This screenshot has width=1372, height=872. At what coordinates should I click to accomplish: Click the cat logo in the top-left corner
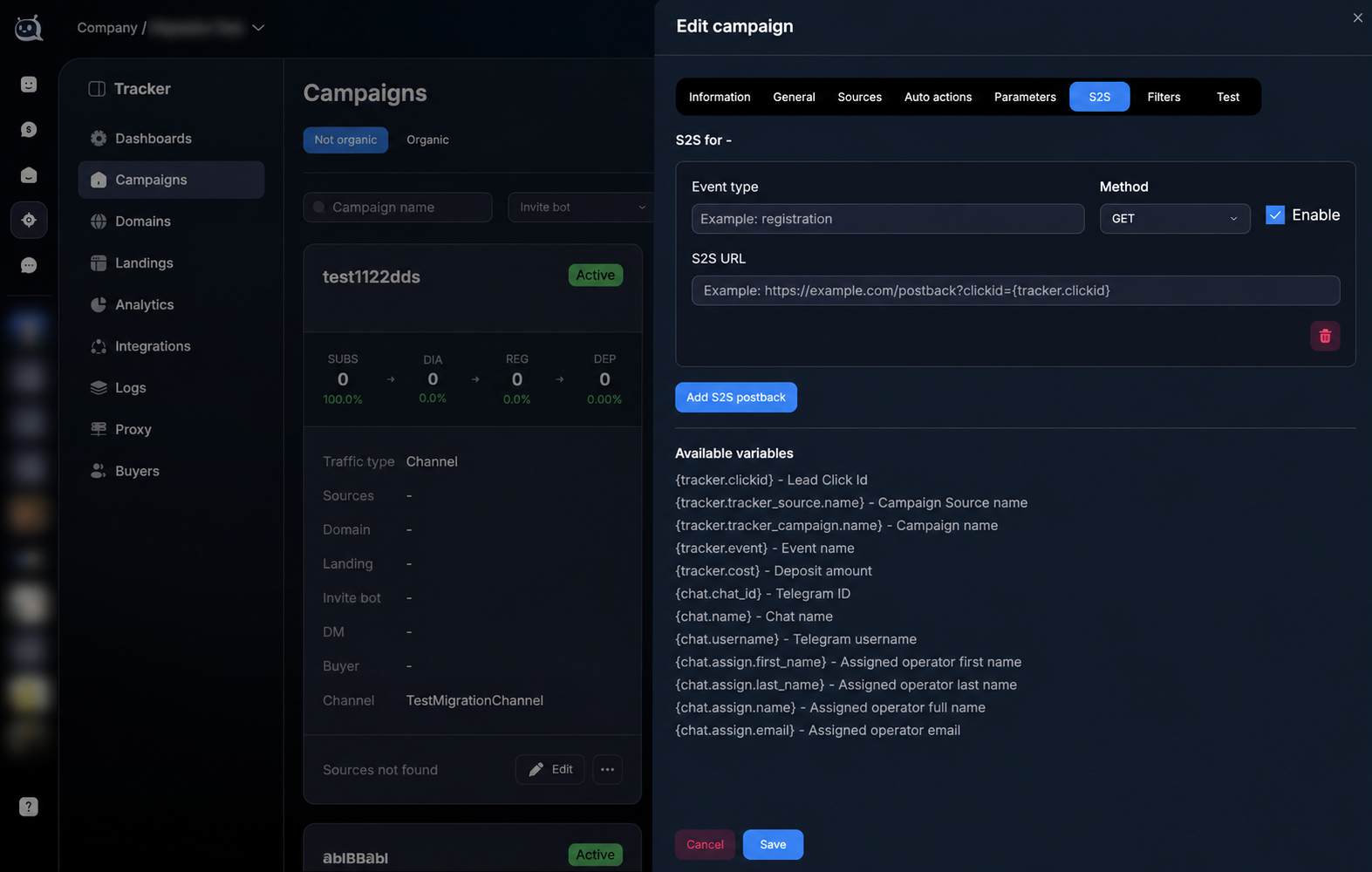point(29,28)
